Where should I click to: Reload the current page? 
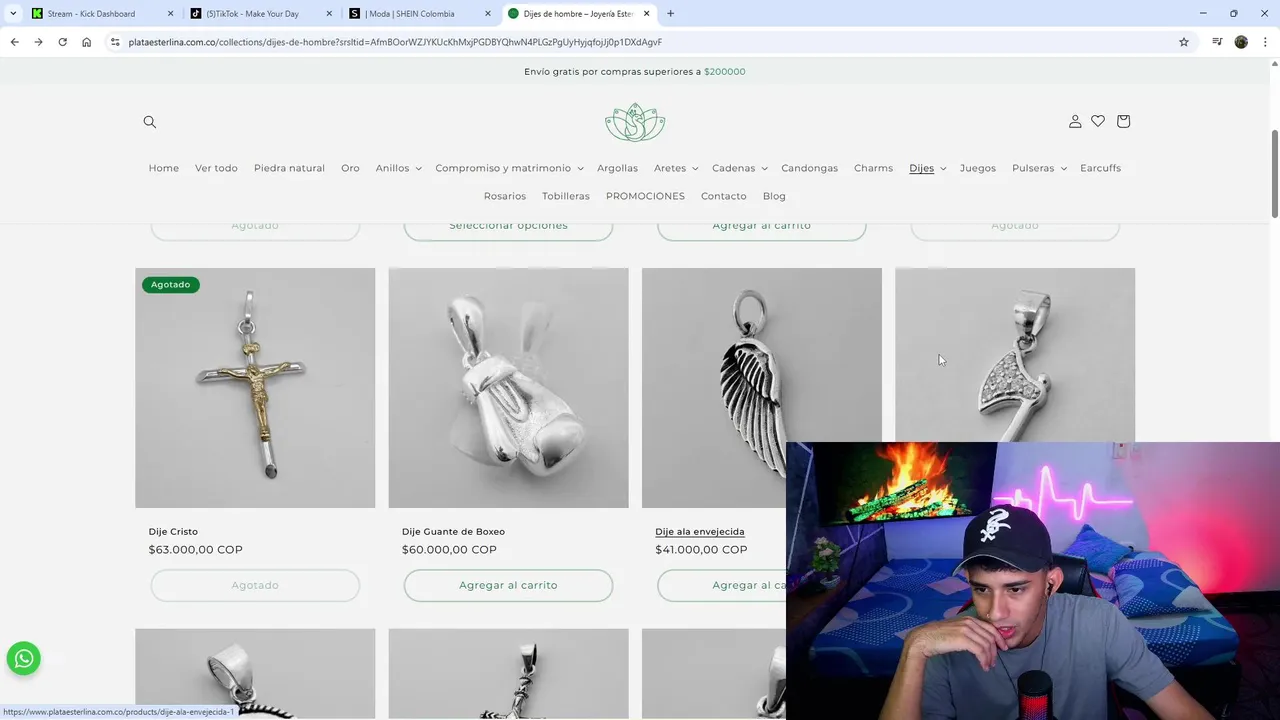(62, 42)
